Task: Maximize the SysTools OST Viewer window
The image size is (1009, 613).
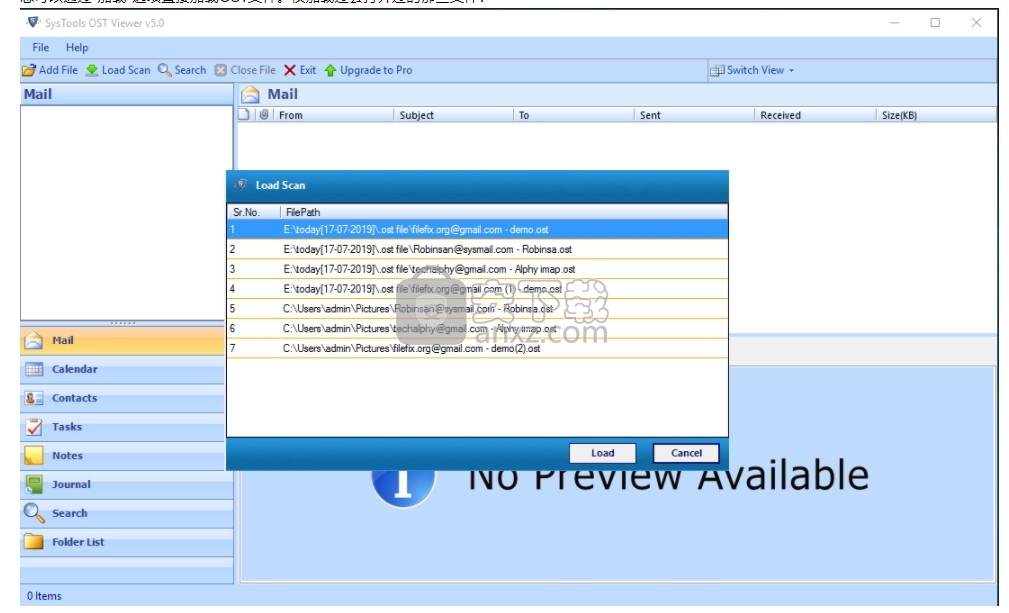Action: 935,23
